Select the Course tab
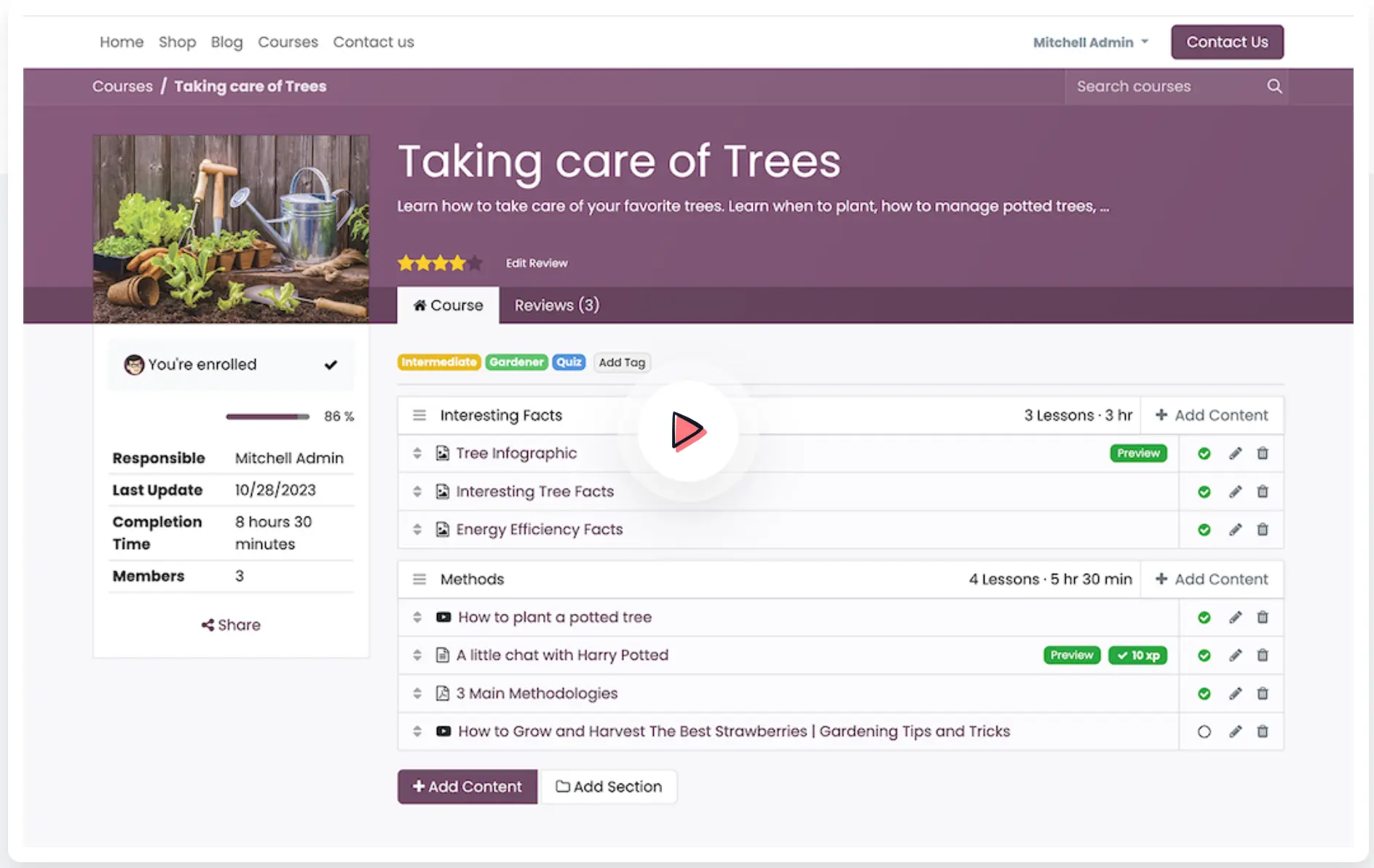 (448, 305)
